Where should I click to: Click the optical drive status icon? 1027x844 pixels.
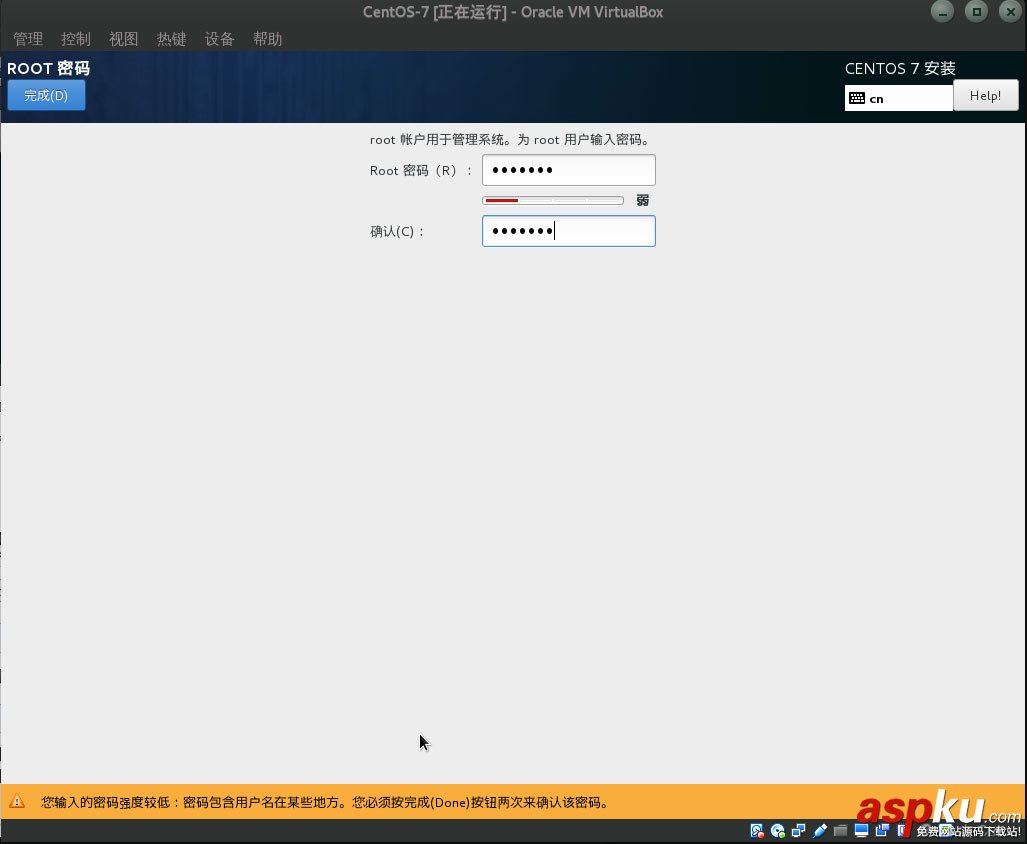(778, 831)
